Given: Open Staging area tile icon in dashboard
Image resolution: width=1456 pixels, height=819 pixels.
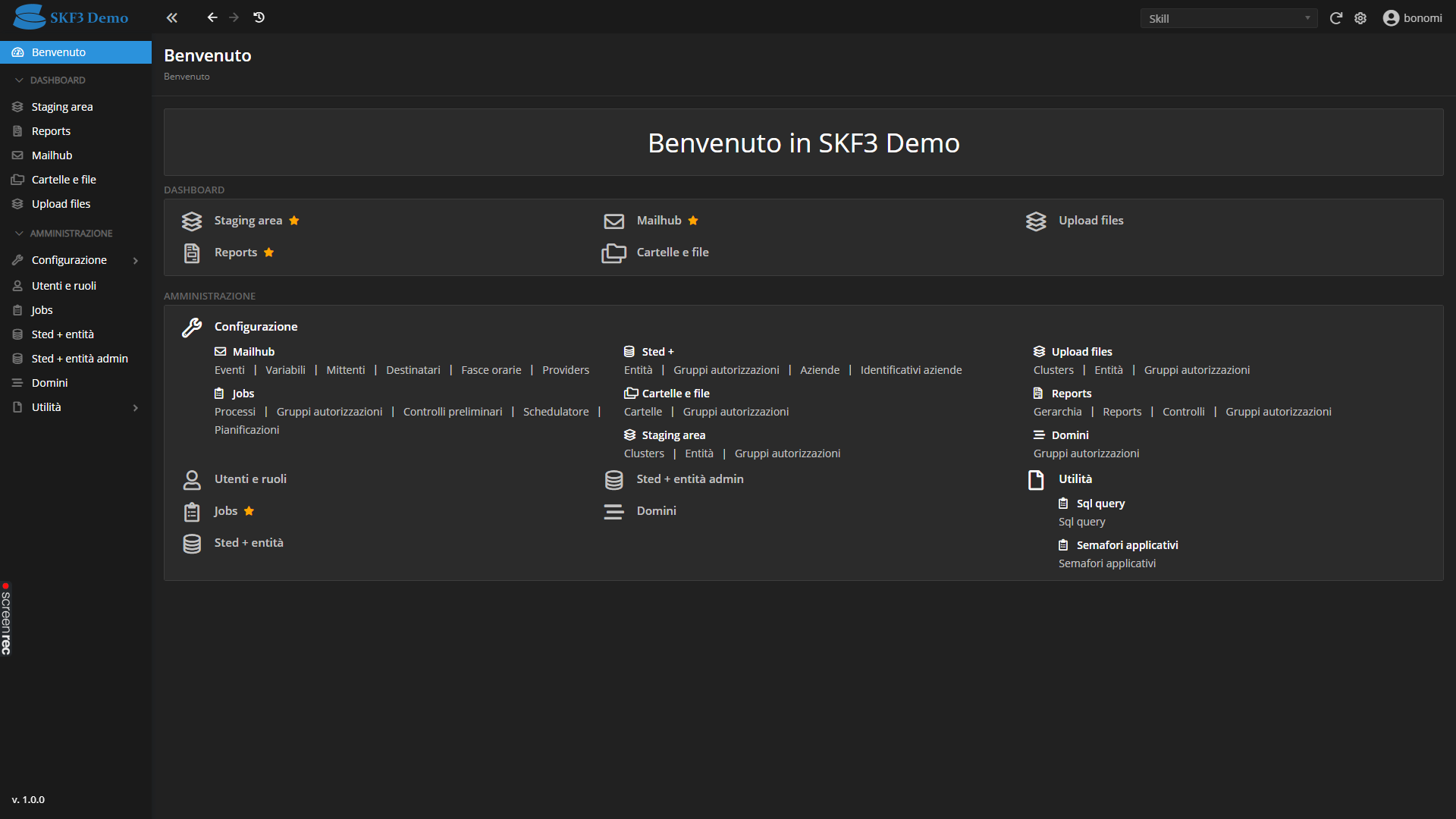Looking at the screenshot, I should (192, 221).
